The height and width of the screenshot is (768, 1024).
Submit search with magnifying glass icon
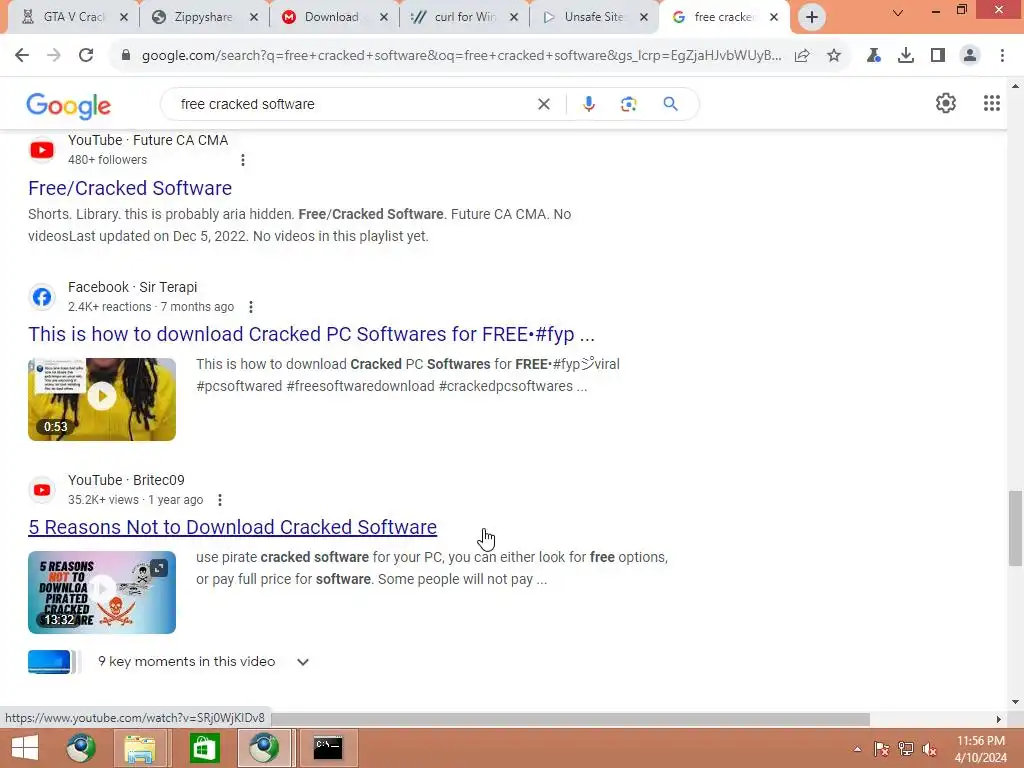click(x=670, y=104)
